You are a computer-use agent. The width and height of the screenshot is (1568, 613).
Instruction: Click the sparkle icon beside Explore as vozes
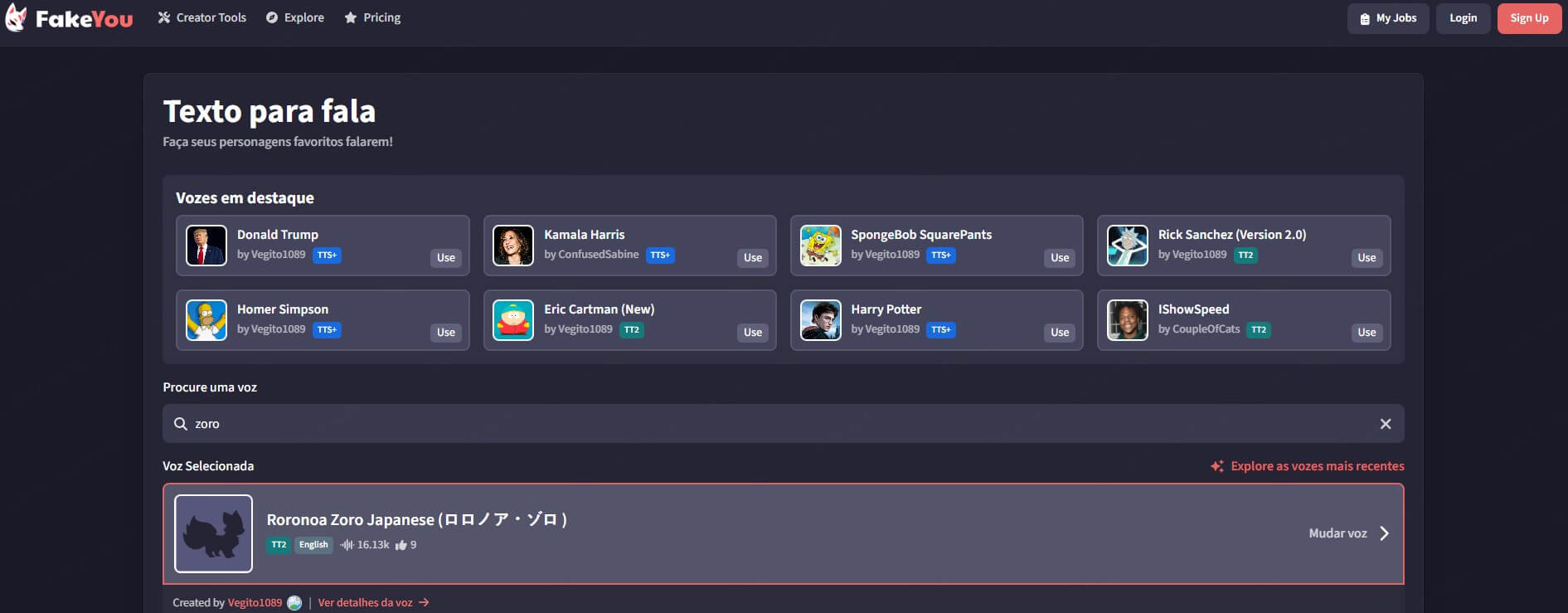coord(1217,466)
